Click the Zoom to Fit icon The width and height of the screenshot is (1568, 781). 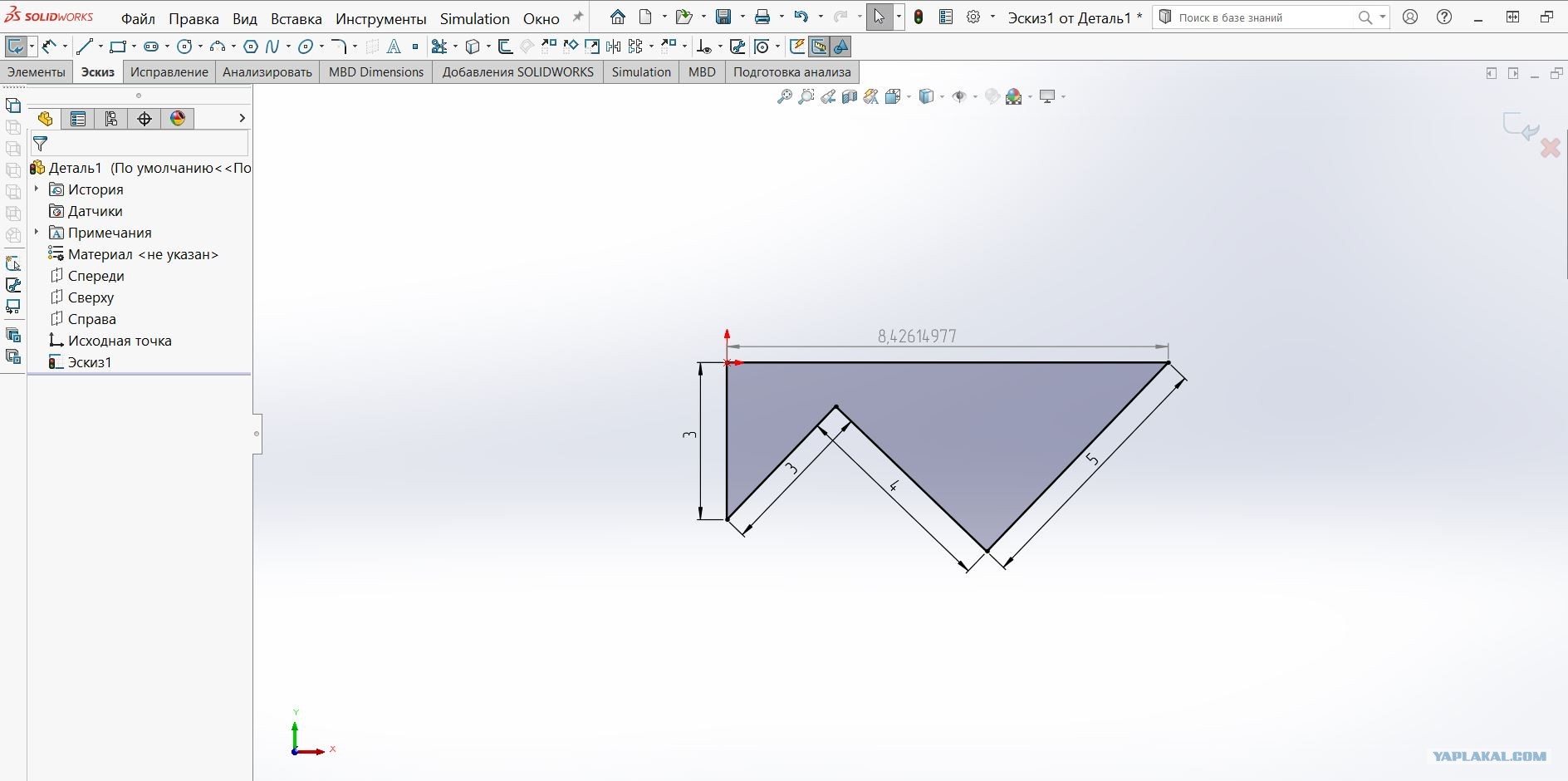[x=784, y=97]
